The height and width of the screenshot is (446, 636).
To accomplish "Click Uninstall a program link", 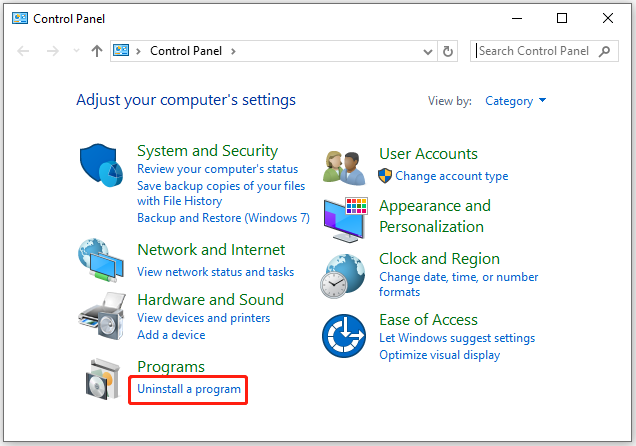I will pos(189,389).
